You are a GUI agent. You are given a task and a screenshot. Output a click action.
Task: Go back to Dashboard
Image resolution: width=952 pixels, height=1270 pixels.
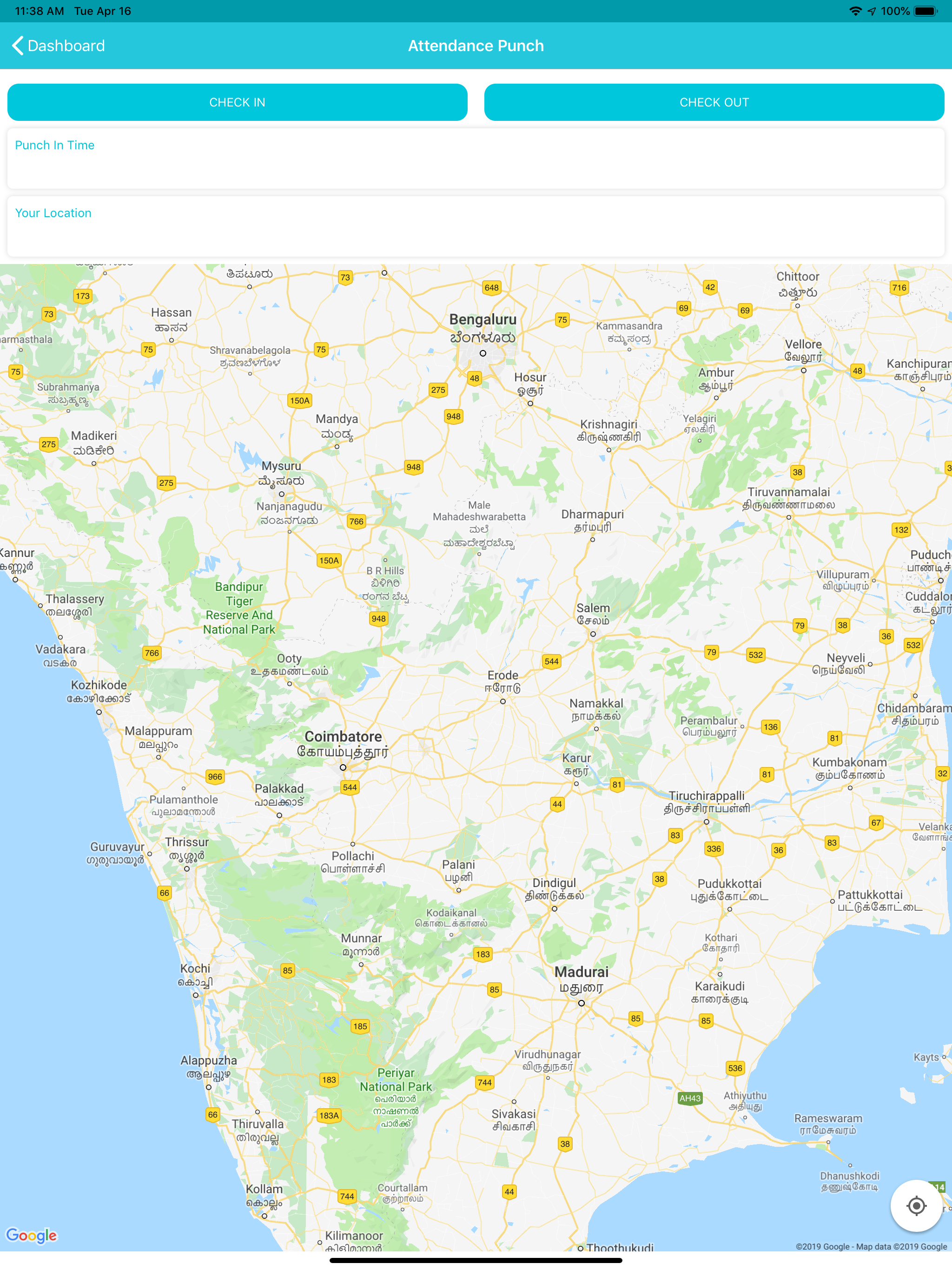pyautogui.click(x=58, y=46)
